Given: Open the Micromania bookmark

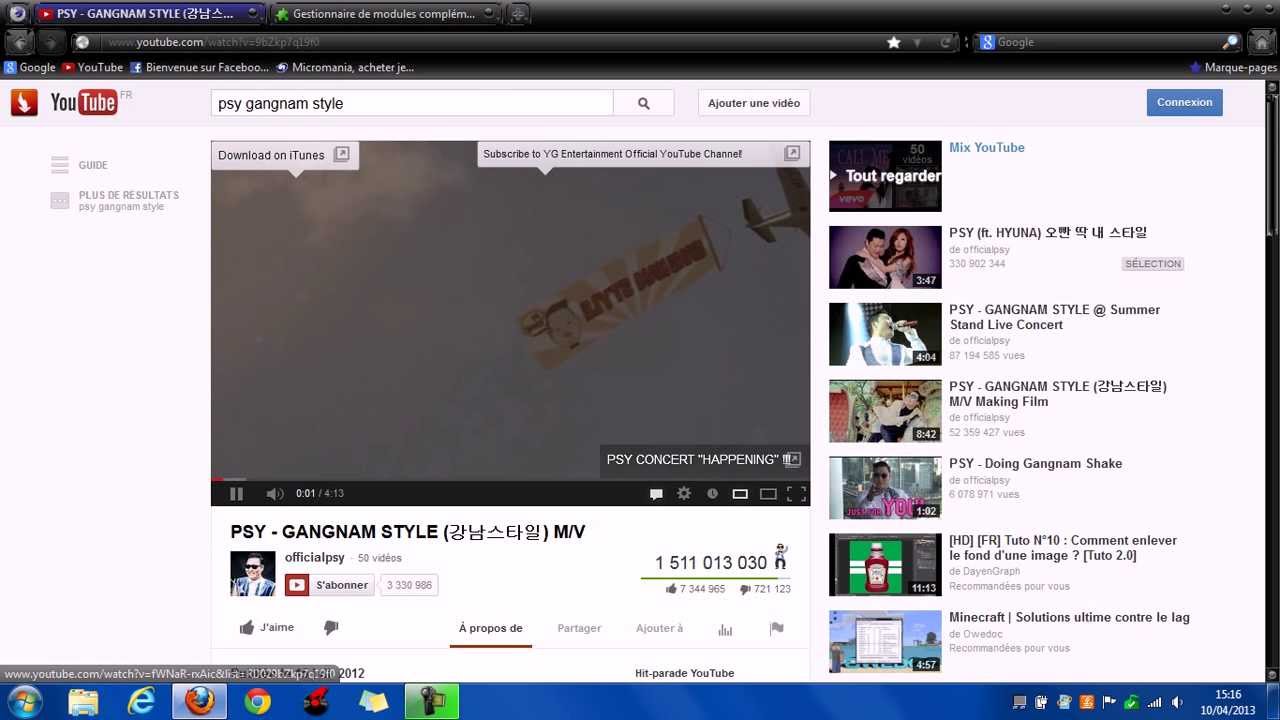Looking at the screenshot, I should point(345,67).
